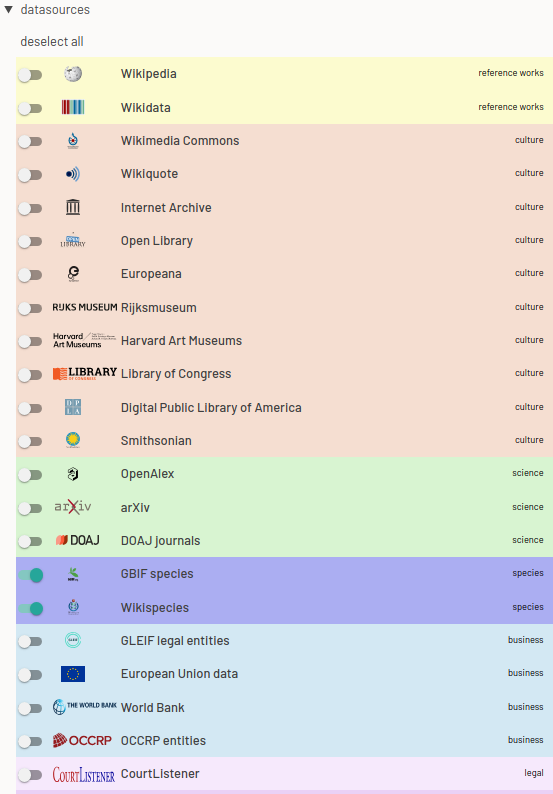Click the GBIF leaf logo
553x794 pixels.
(x=73, y=574)
